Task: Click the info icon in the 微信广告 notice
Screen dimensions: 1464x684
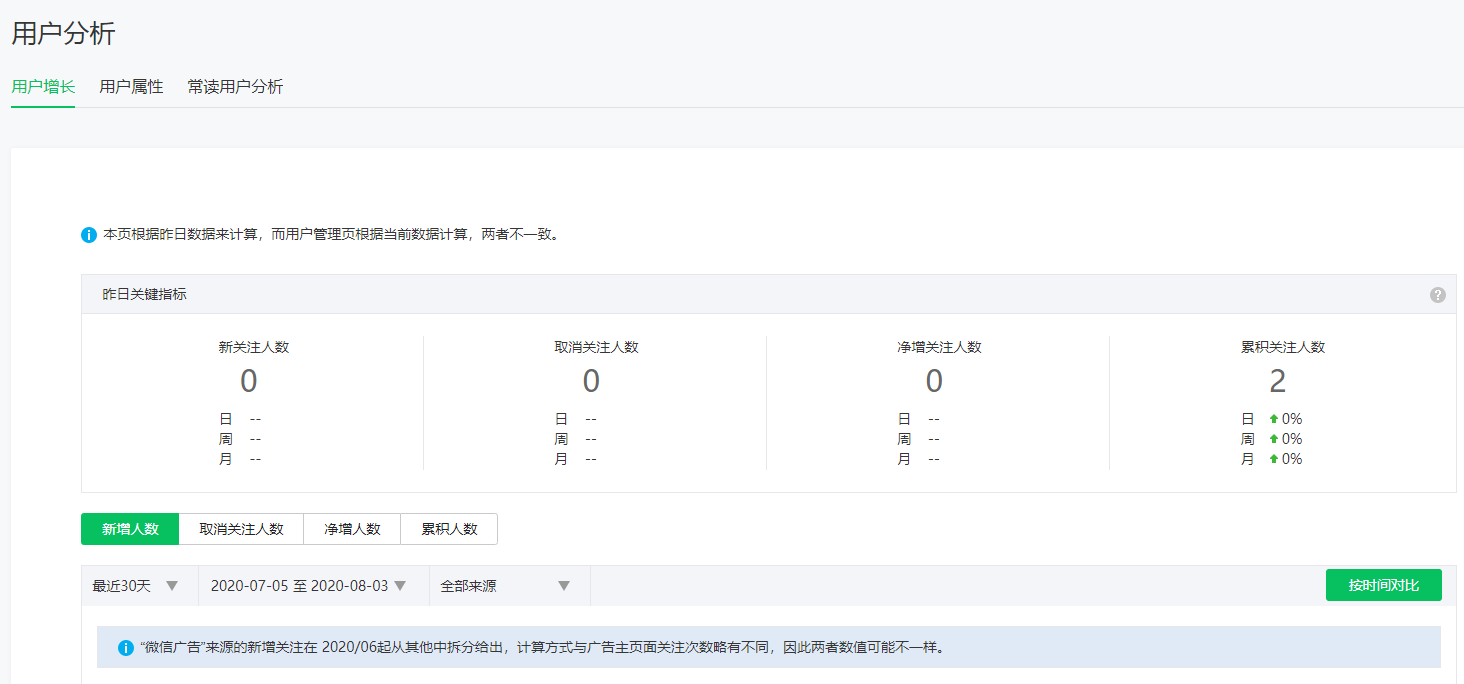Action: (126, 648)
